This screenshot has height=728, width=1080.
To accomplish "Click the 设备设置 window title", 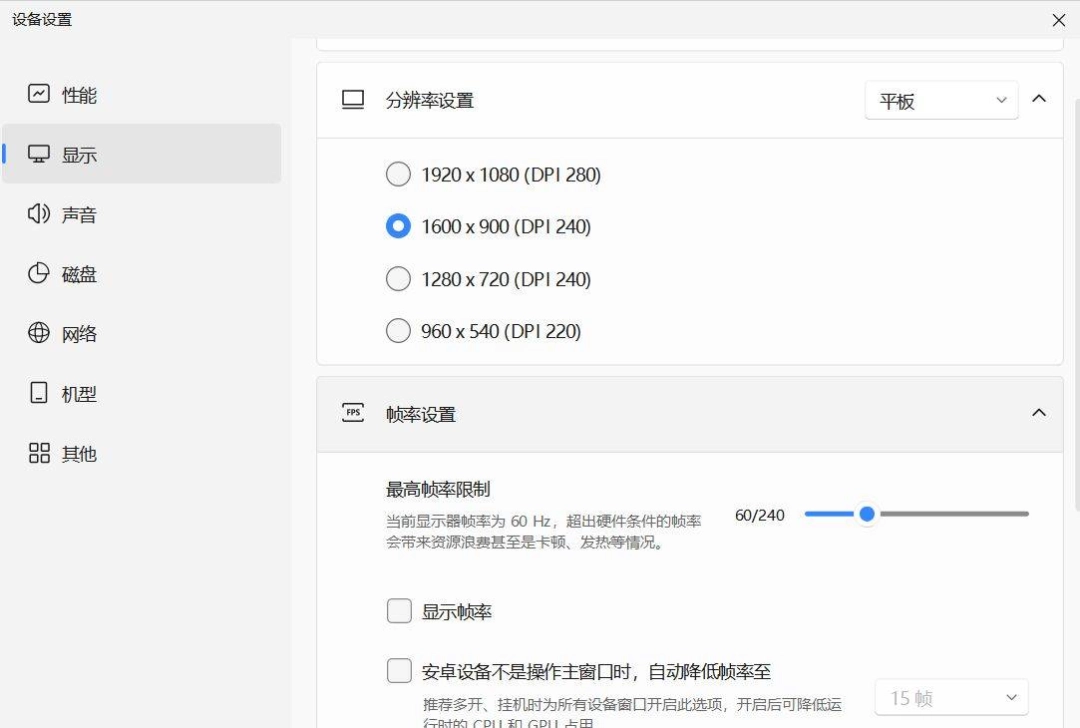I will (x=42, y=19).
